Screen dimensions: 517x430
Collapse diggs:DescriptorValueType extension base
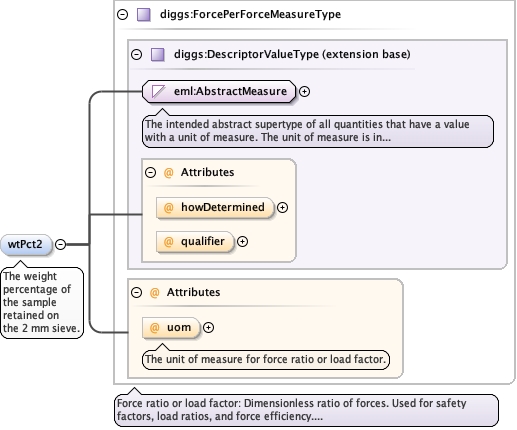pyautogui.click(x=136, y=54)
